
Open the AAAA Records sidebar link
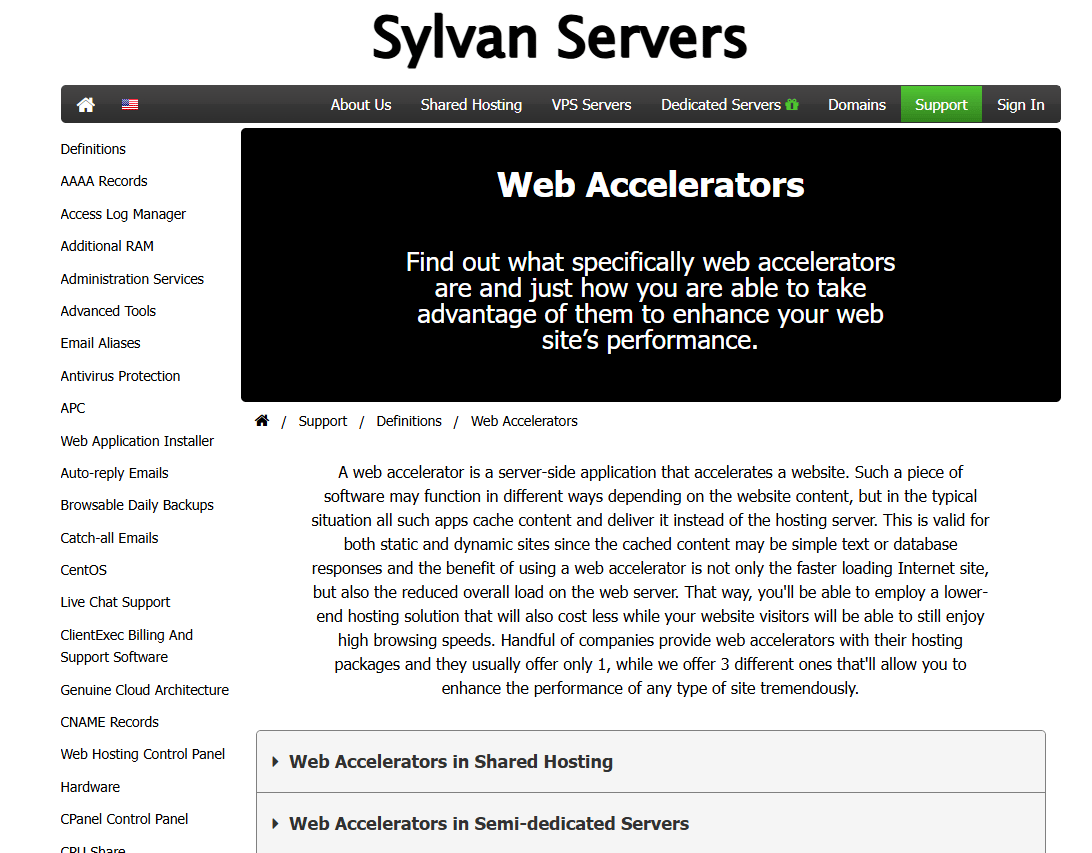104,181
